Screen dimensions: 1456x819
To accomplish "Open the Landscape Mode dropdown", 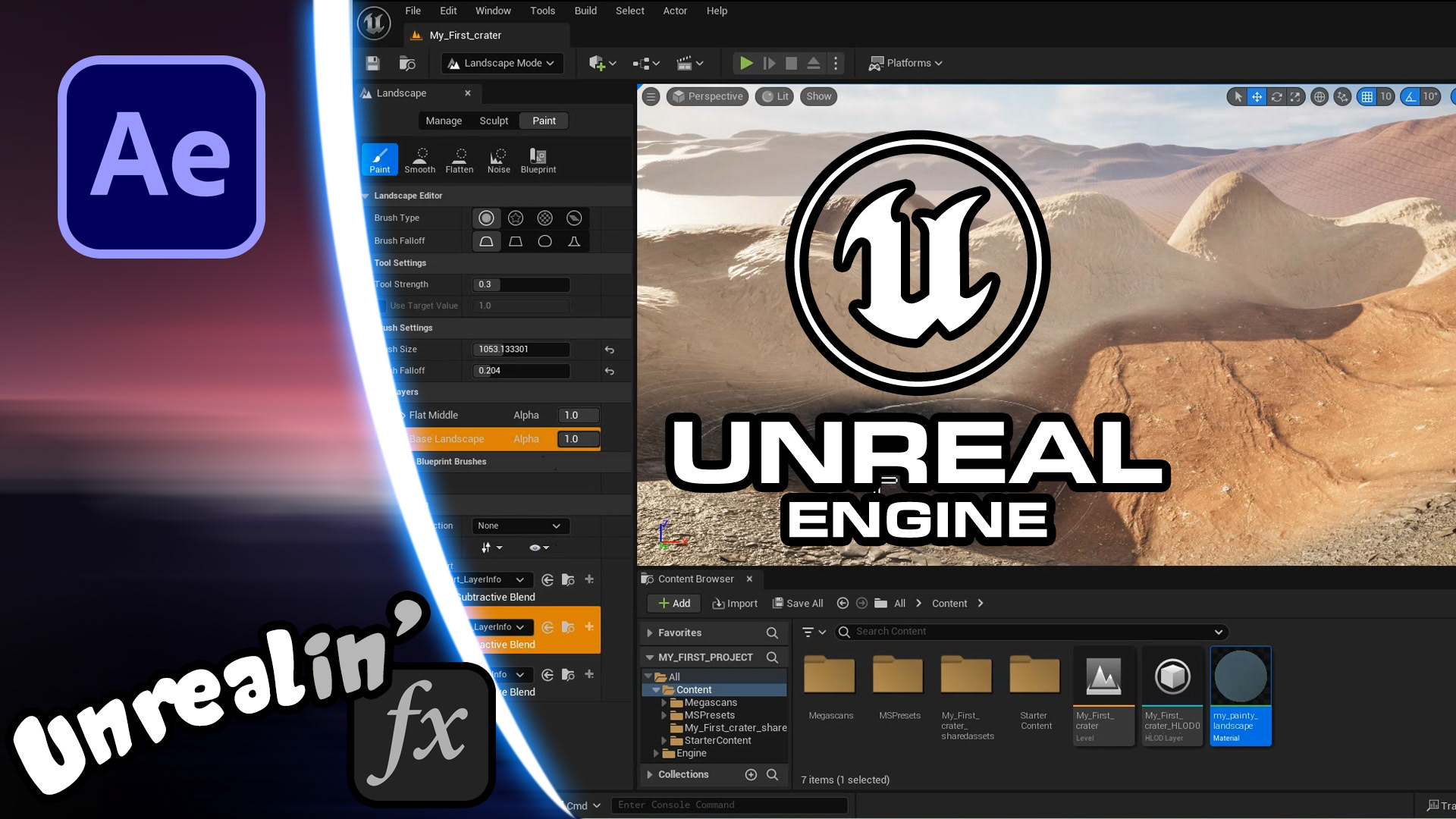I will click(x=502, y=63).
